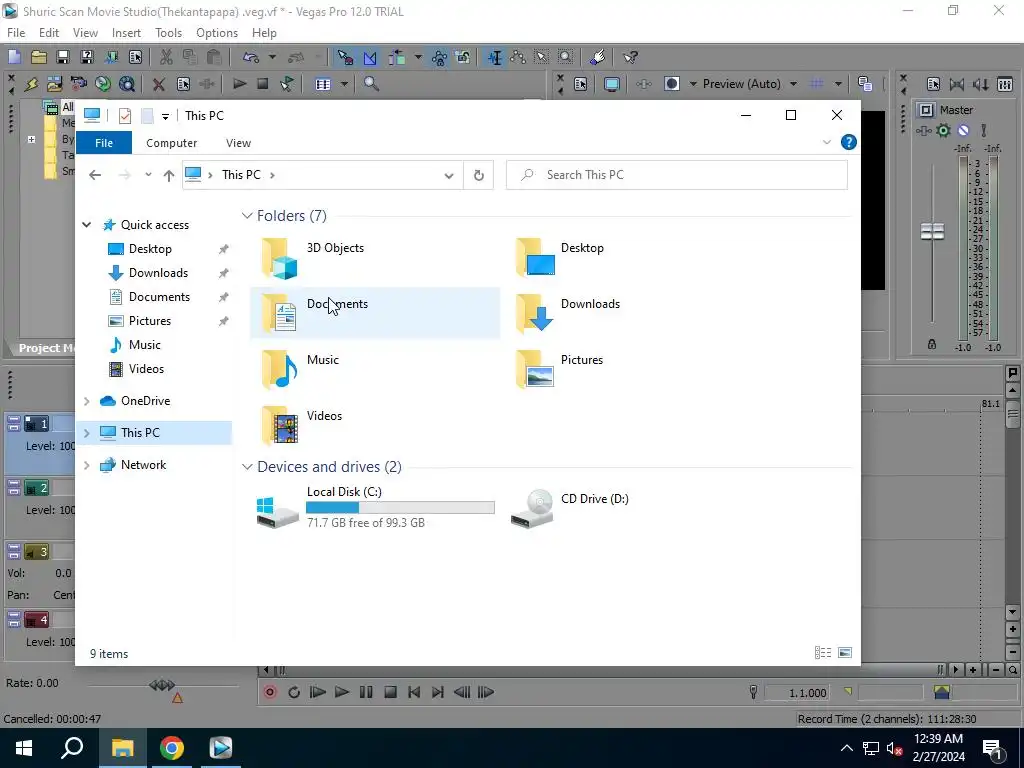Toggle Master bus mute icon
This screenshot has height=768, width=1024.
963,131
